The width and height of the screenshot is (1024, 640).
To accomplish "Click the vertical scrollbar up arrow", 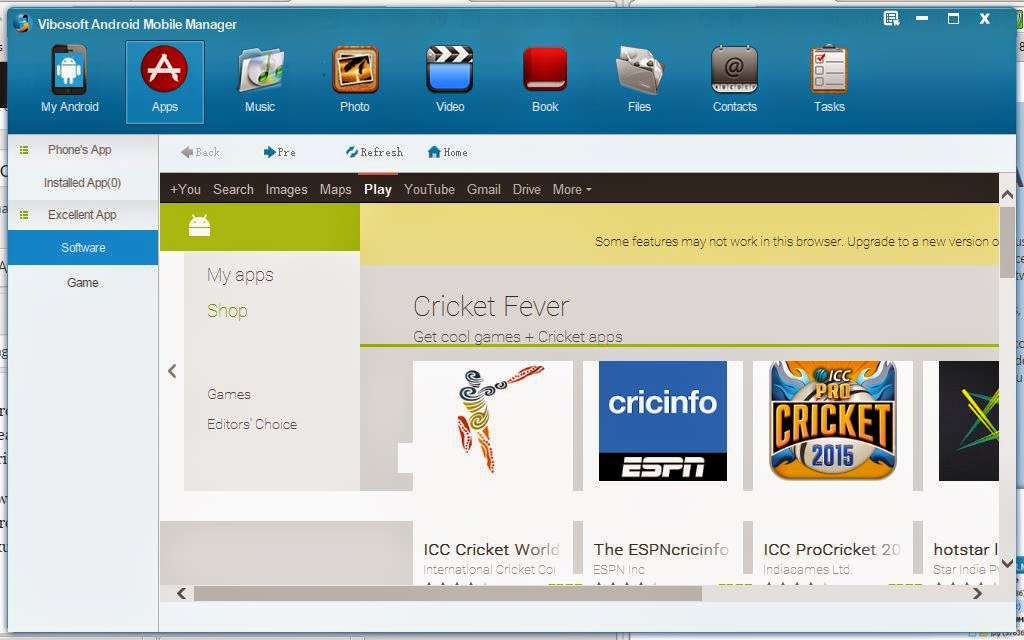I will pos(1007,194).
